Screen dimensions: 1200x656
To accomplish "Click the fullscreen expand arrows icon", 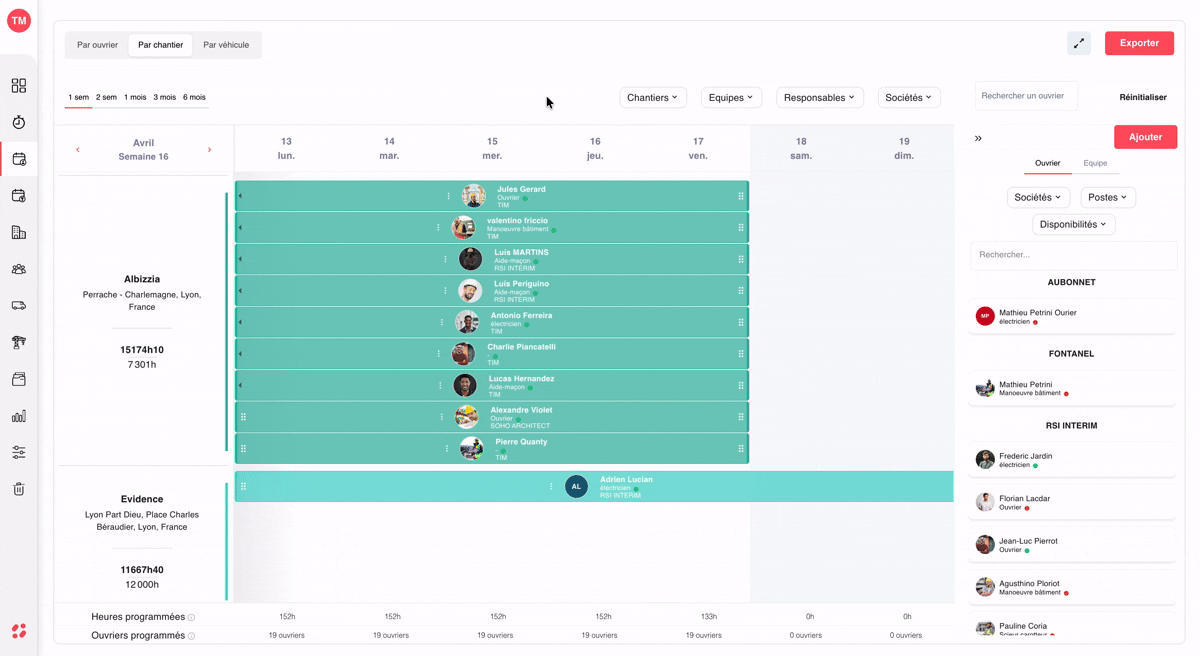I will (1079, 43).
